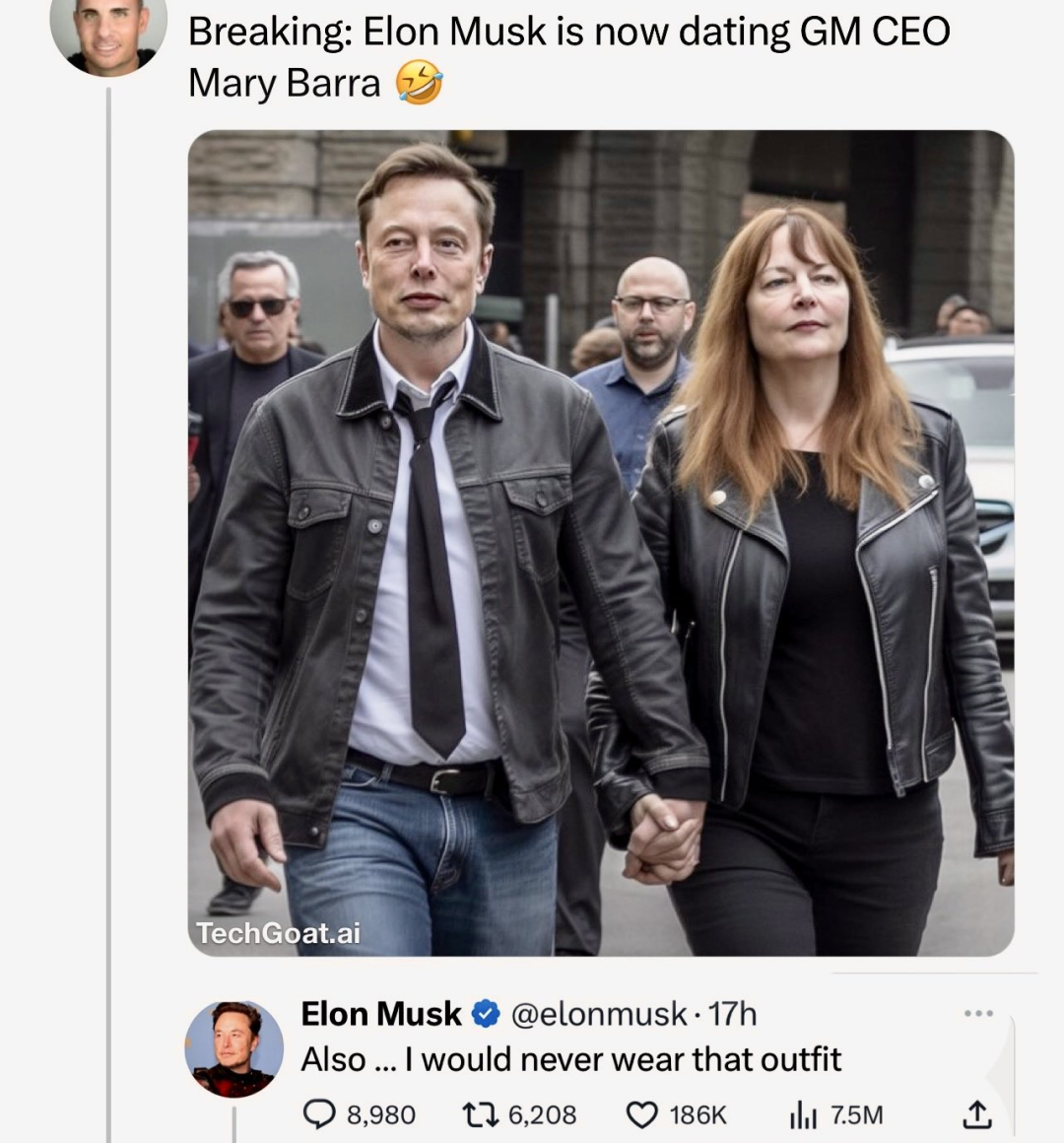1064x1143 pixels.
Task: Open the @elonmusk handle link
Action: coord(599,1013)
